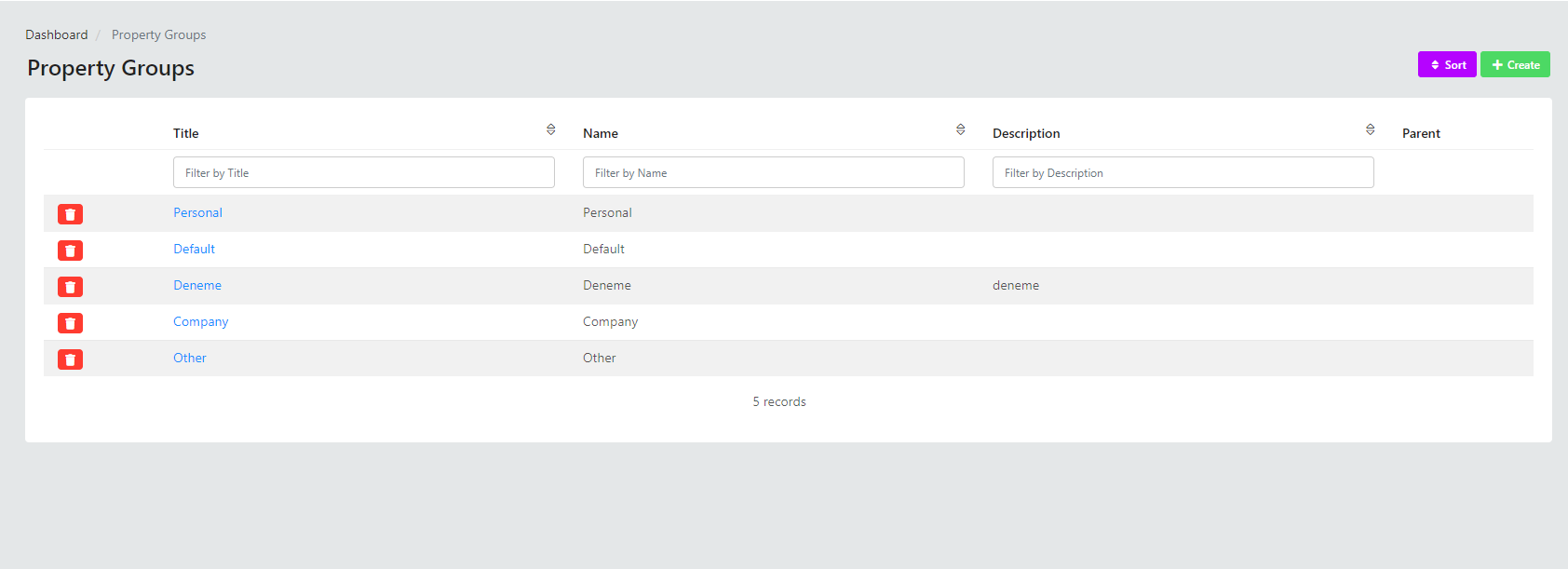Select Property Groups breadcrumb item

pos(158,34)
